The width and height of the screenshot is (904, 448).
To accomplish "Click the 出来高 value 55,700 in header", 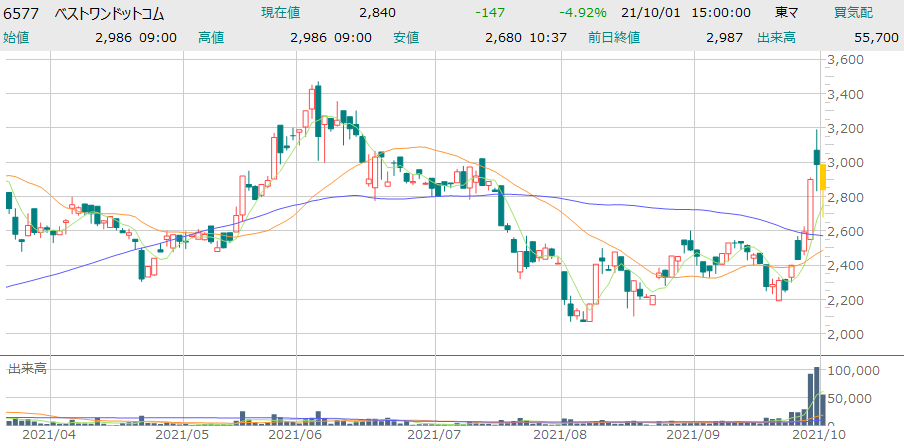I will point(875,37).
